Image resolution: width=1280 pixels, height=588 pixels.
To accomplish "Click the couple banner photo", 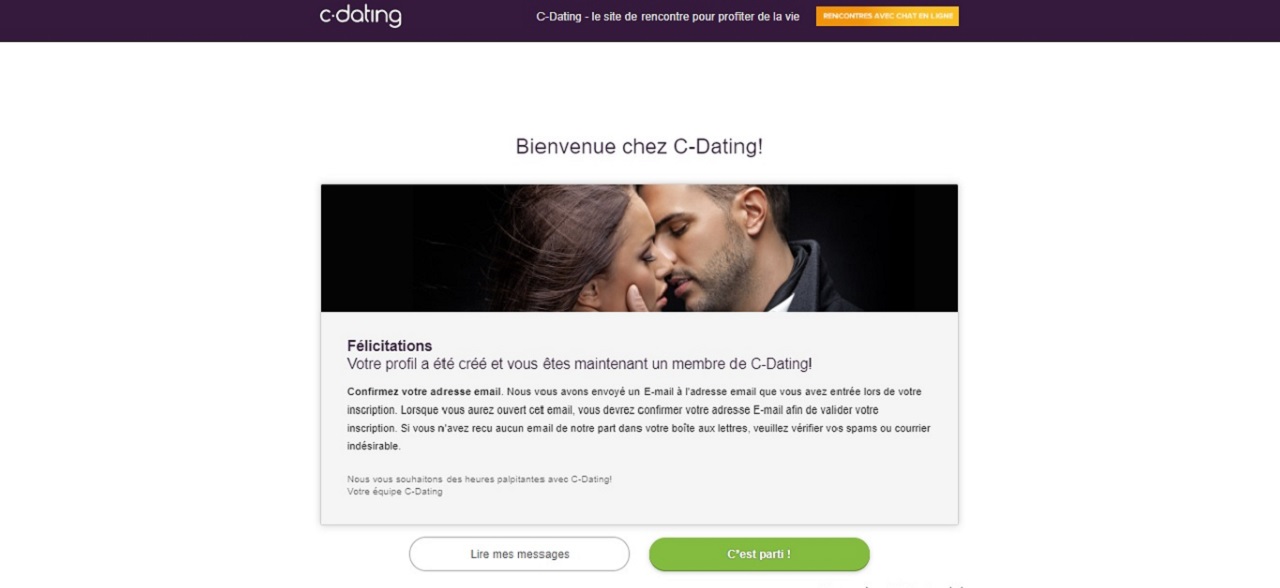I will click(x=639, y=248).
